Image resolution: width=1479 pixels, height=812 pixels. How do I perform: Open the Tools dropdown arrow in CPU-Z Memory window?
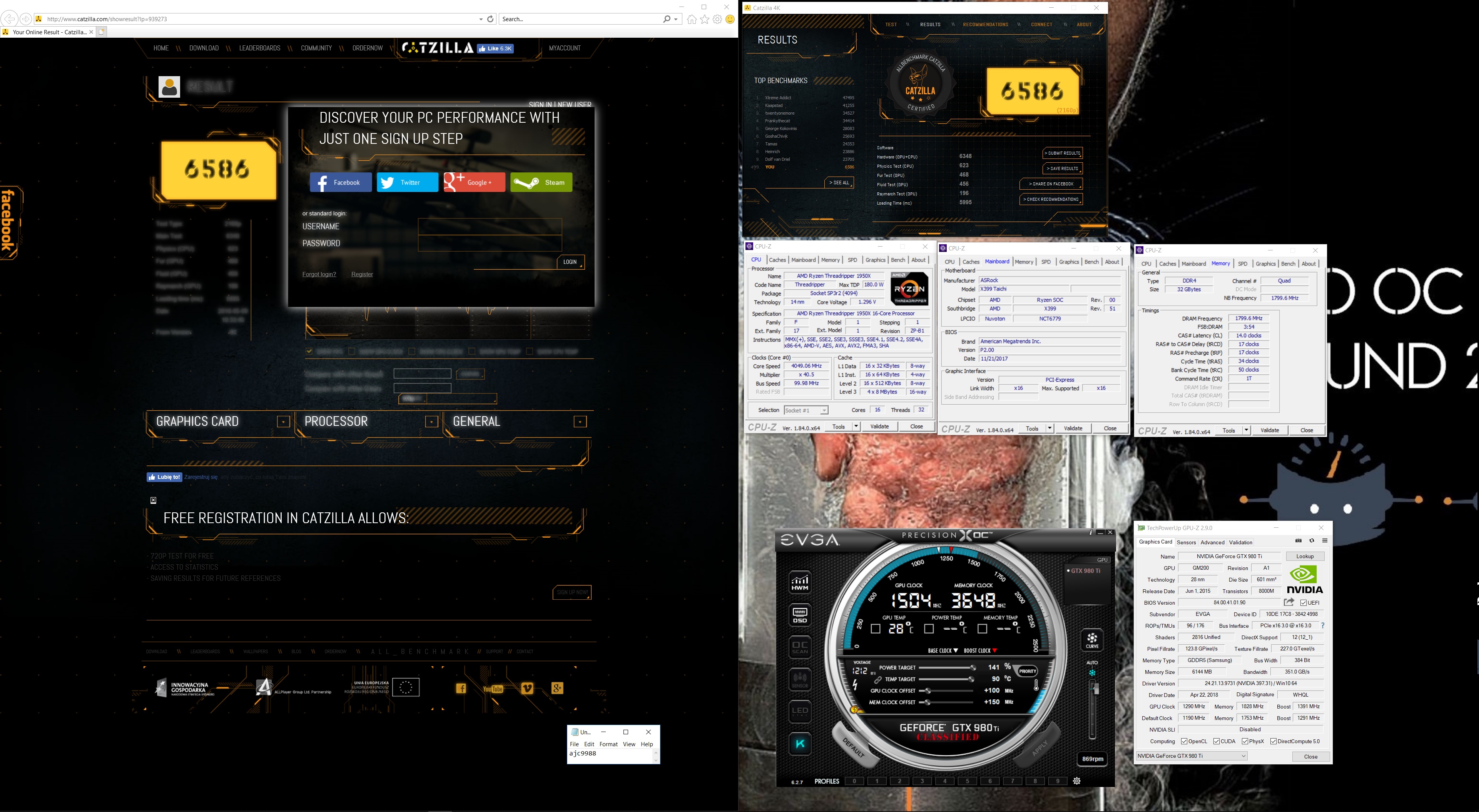[1247, 430]
